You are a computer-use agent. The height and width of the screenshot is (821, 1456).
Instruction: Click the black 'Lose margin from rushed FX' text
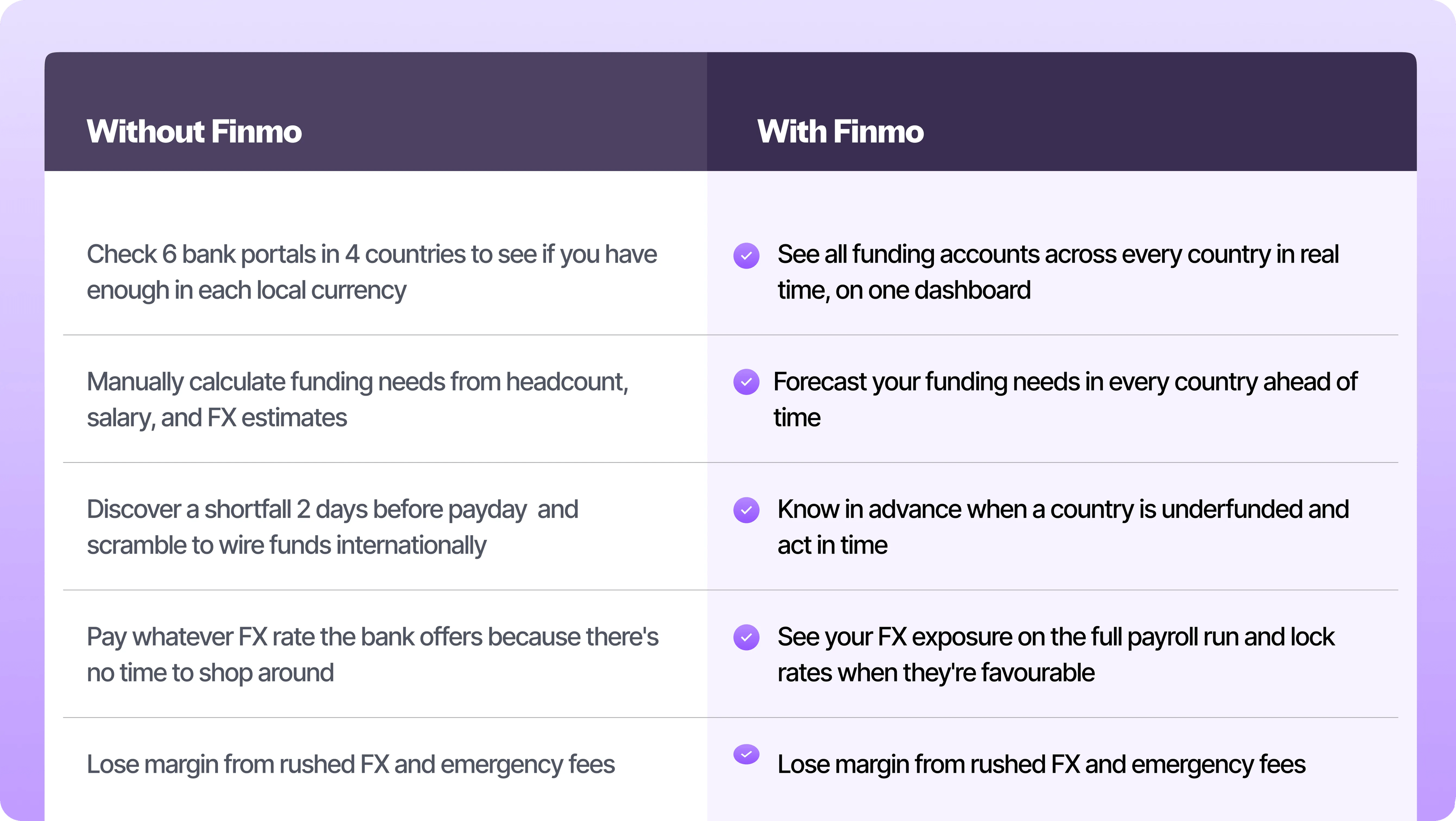tap(1041, 764)
